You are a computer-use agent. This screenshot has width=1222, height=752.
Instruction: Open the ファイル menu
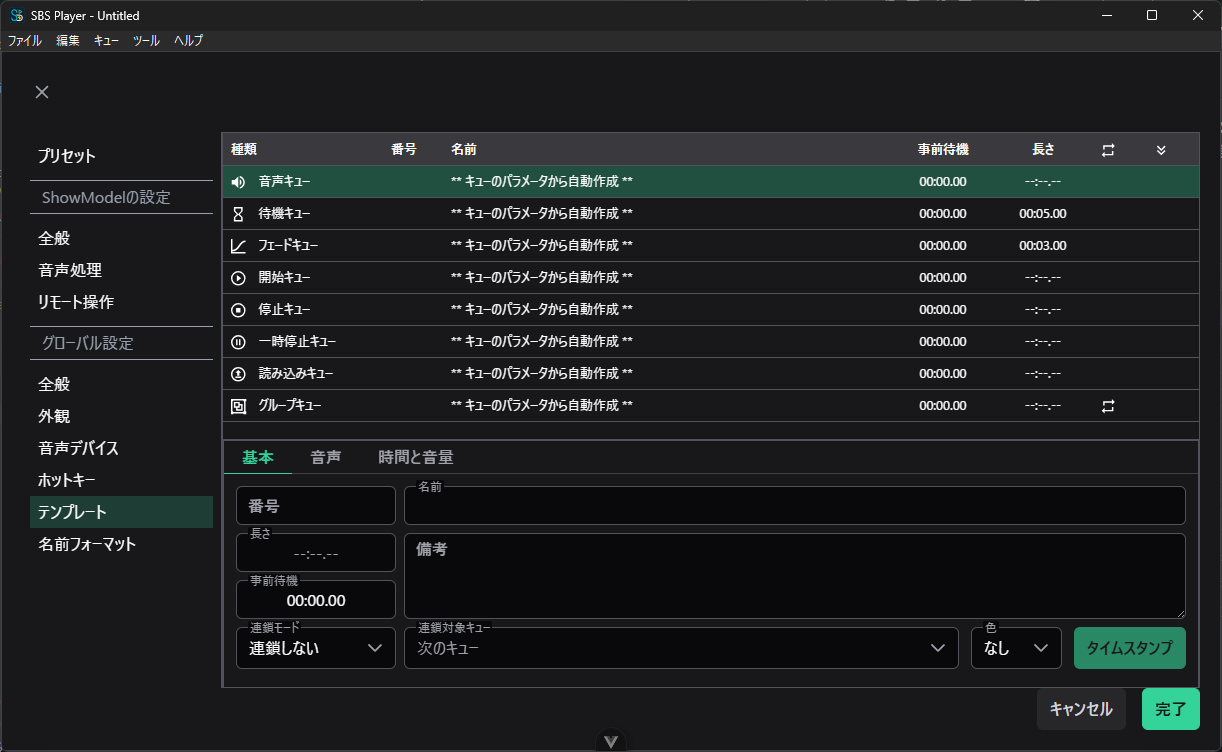[25, 41]
